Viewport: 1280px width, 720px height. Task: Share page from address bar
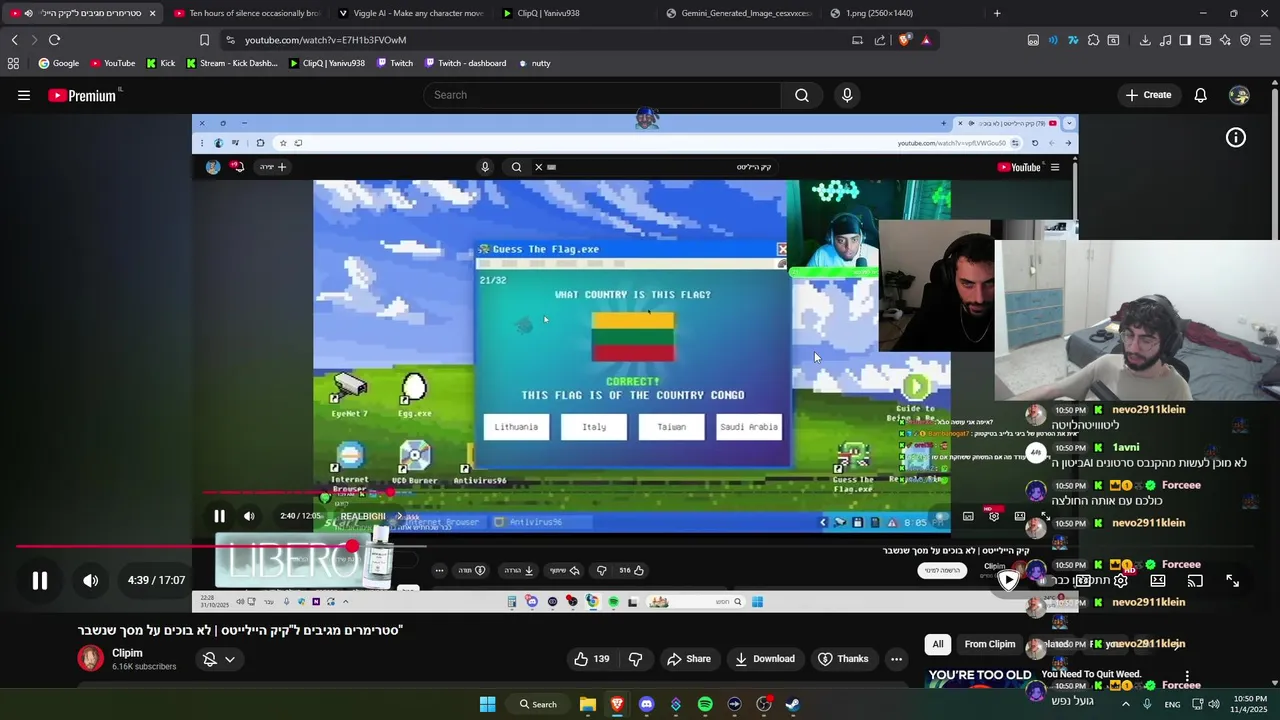(880, 40)
